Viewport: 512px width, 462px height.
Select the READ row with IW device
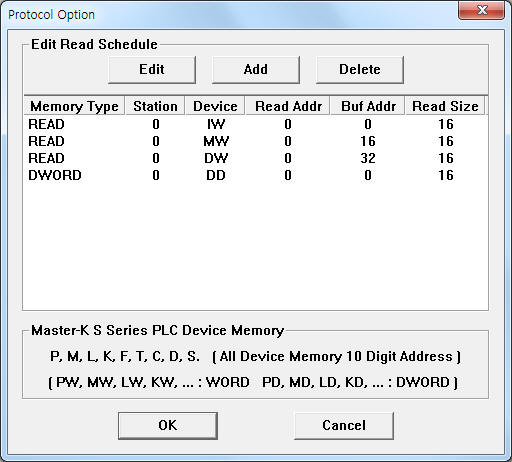click(x=255, y=124)
